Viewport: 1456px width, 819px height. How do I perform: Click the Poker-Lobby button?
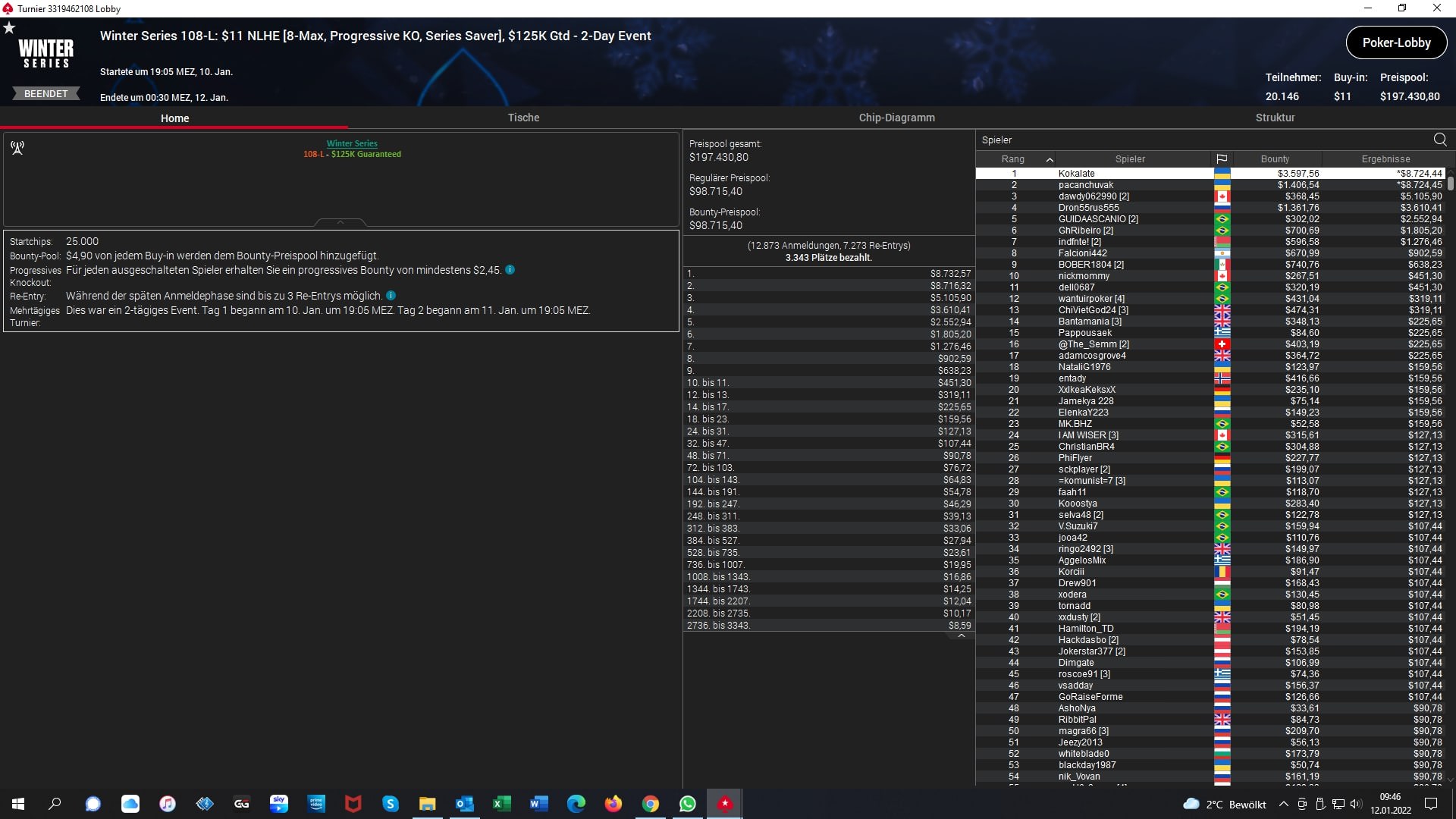click(x=1395, y=42)
